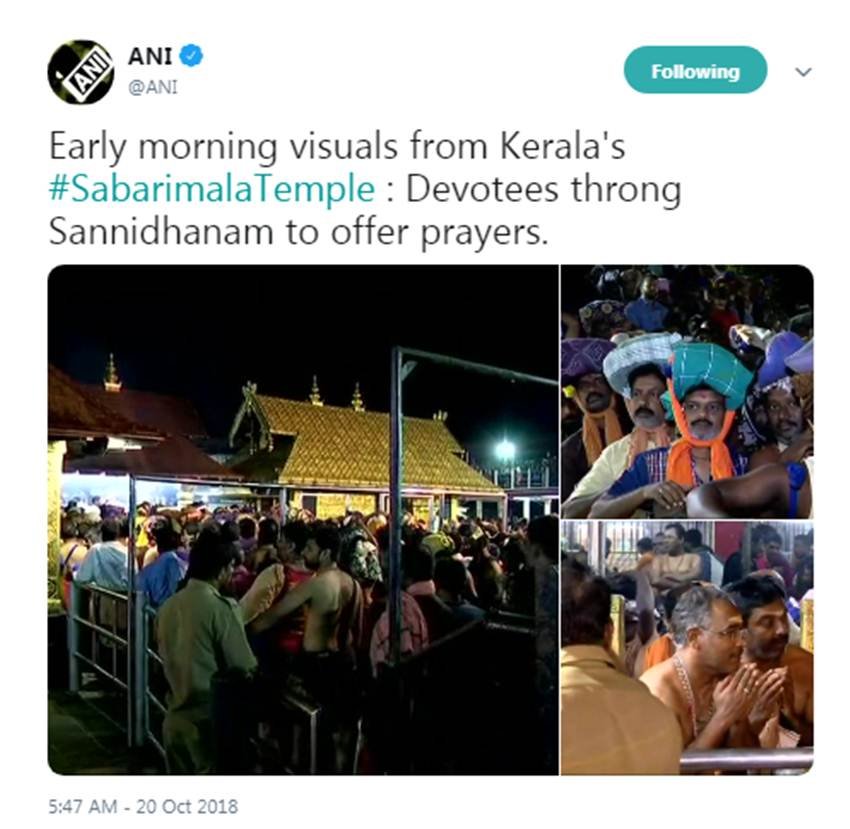The width and height of the screenshot is (850, 829).
Task: View photo of devotees praying with folded hands
Action: coord(687,648)
